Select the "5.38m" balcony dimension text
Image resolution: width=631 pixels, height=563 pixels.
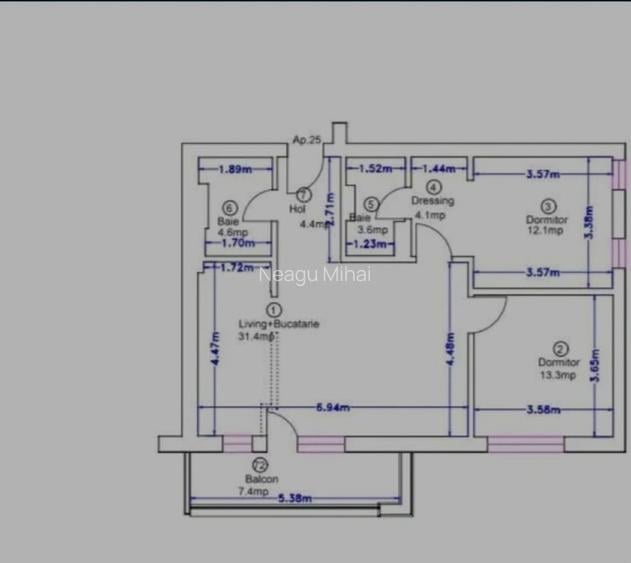(295, 499)
